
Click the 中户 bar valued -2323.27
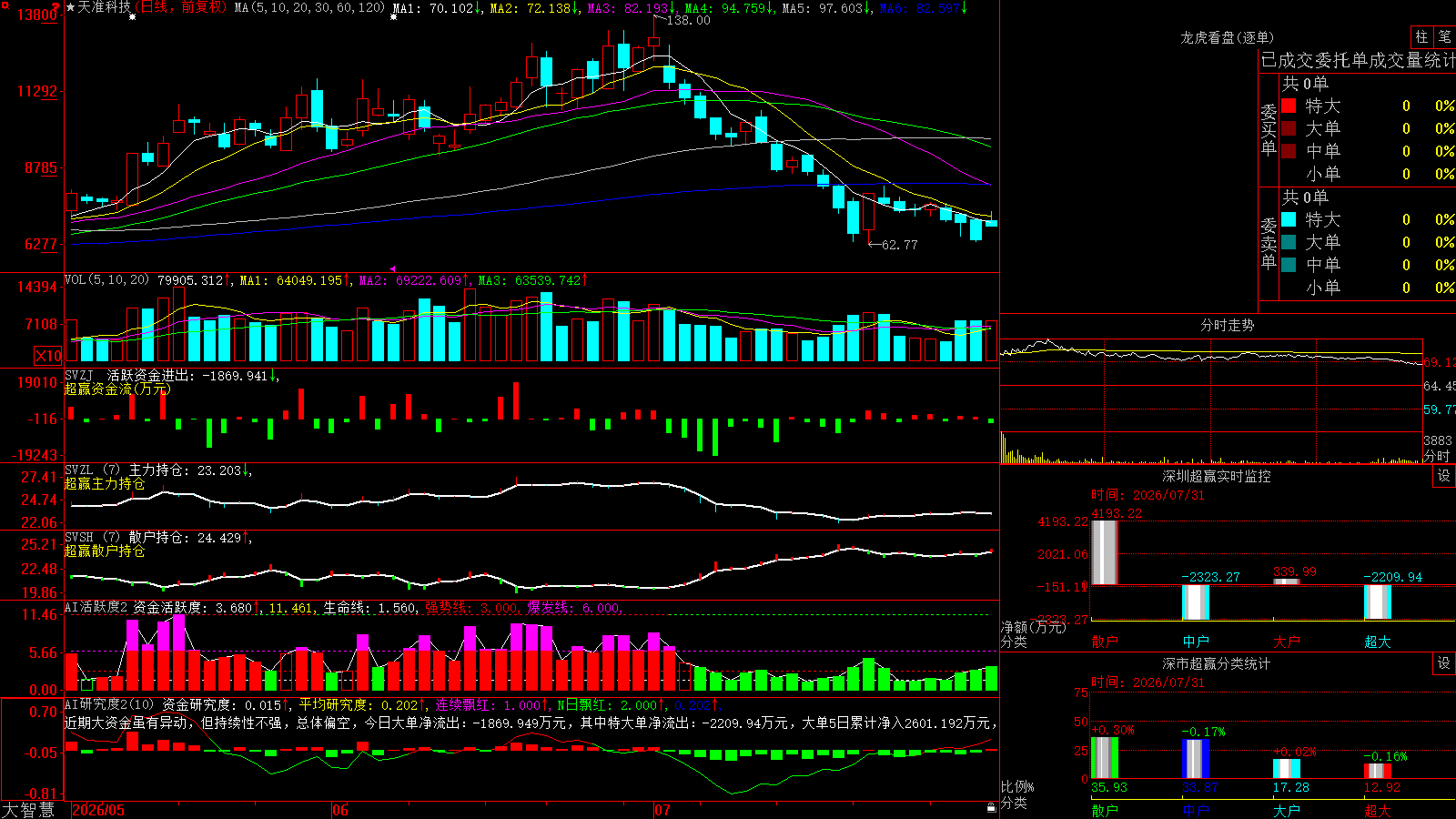(x=1195, y=602)
